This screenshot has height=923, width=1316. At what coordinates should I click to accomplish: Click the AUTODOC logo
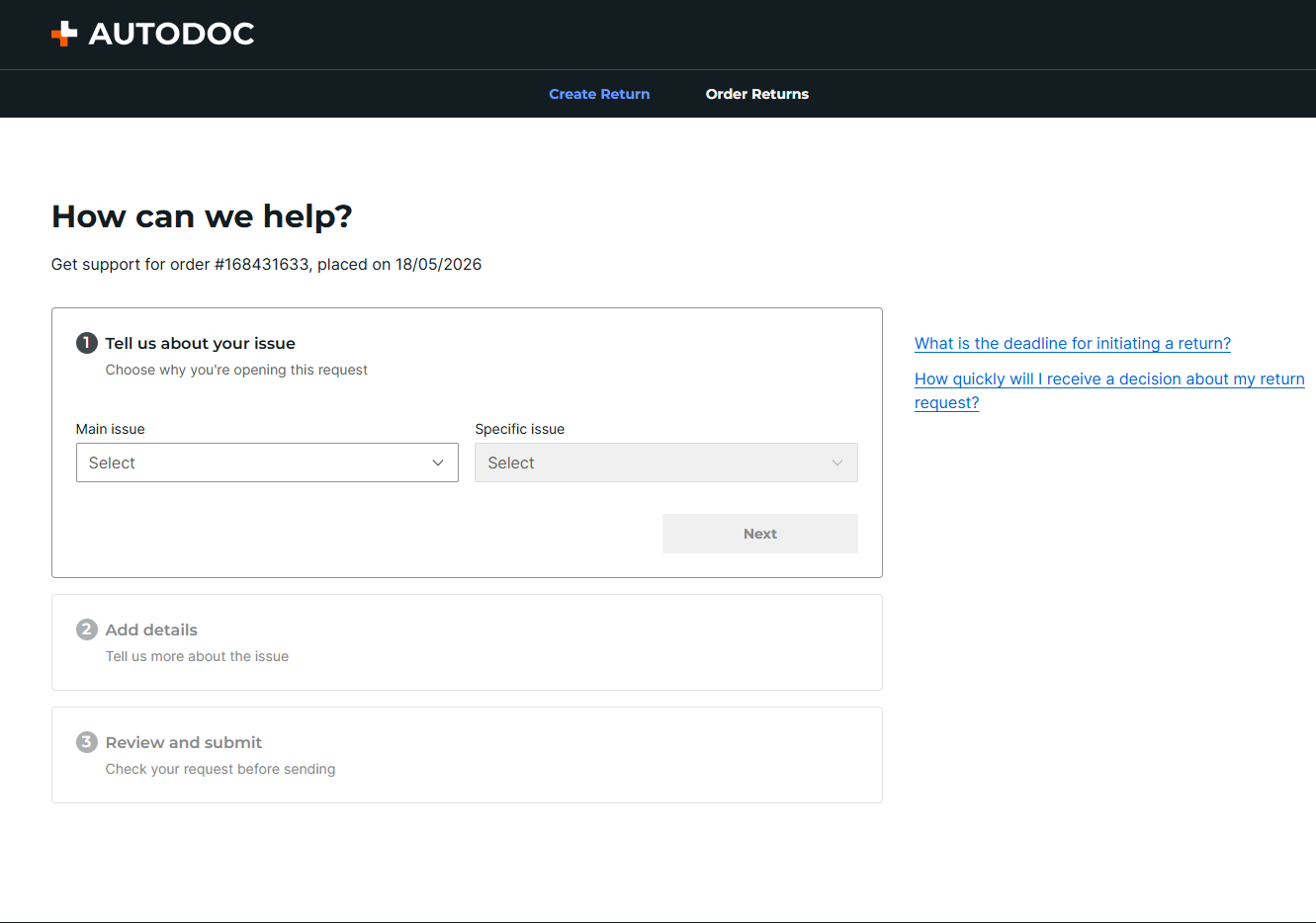(x=153, y=34)
